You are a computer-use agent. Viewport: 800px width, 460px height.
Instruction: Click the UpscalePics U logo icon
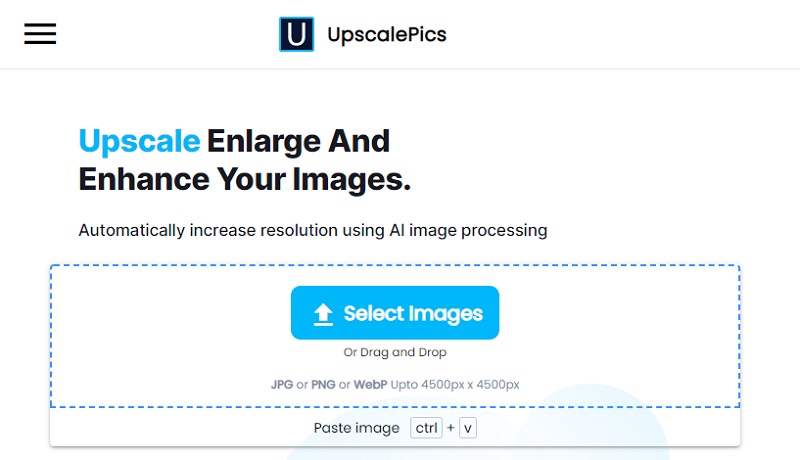coord(296,34)
